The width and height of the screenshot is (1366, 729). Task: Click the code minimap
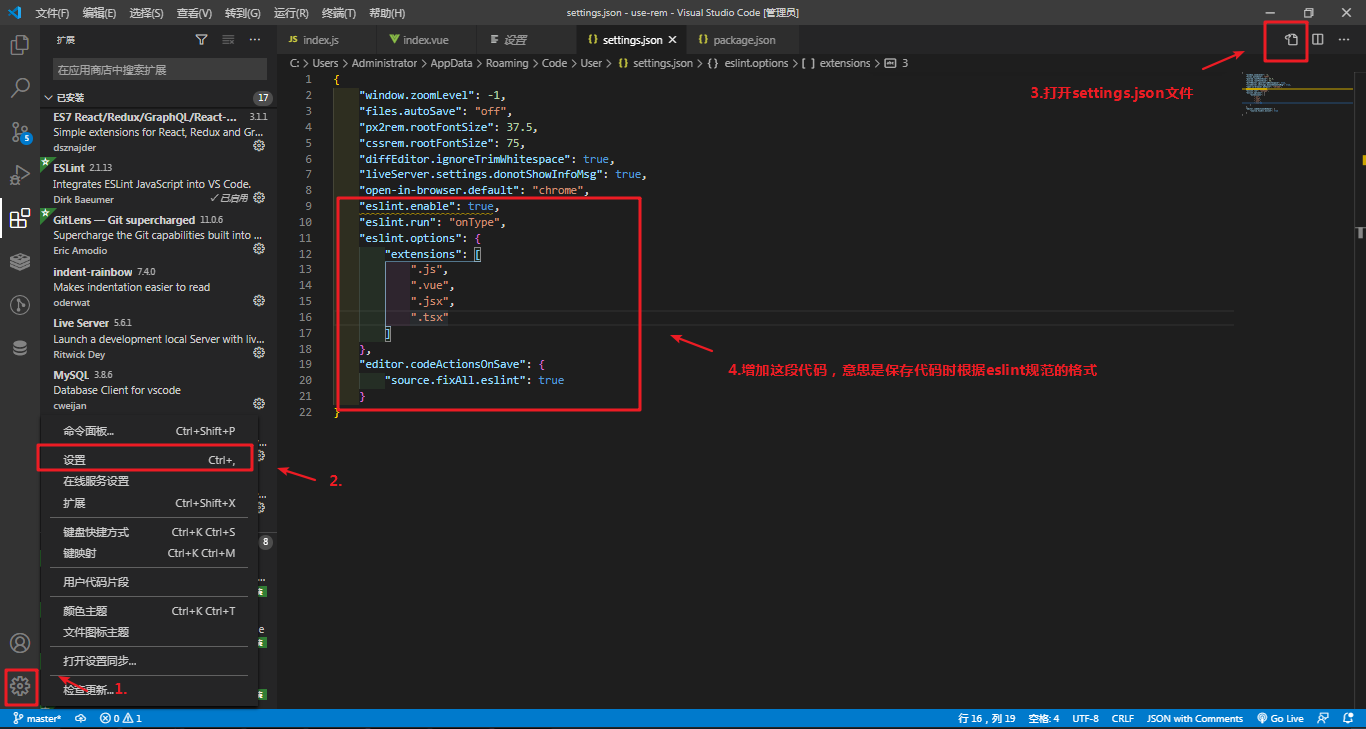tap(1297, 95)
